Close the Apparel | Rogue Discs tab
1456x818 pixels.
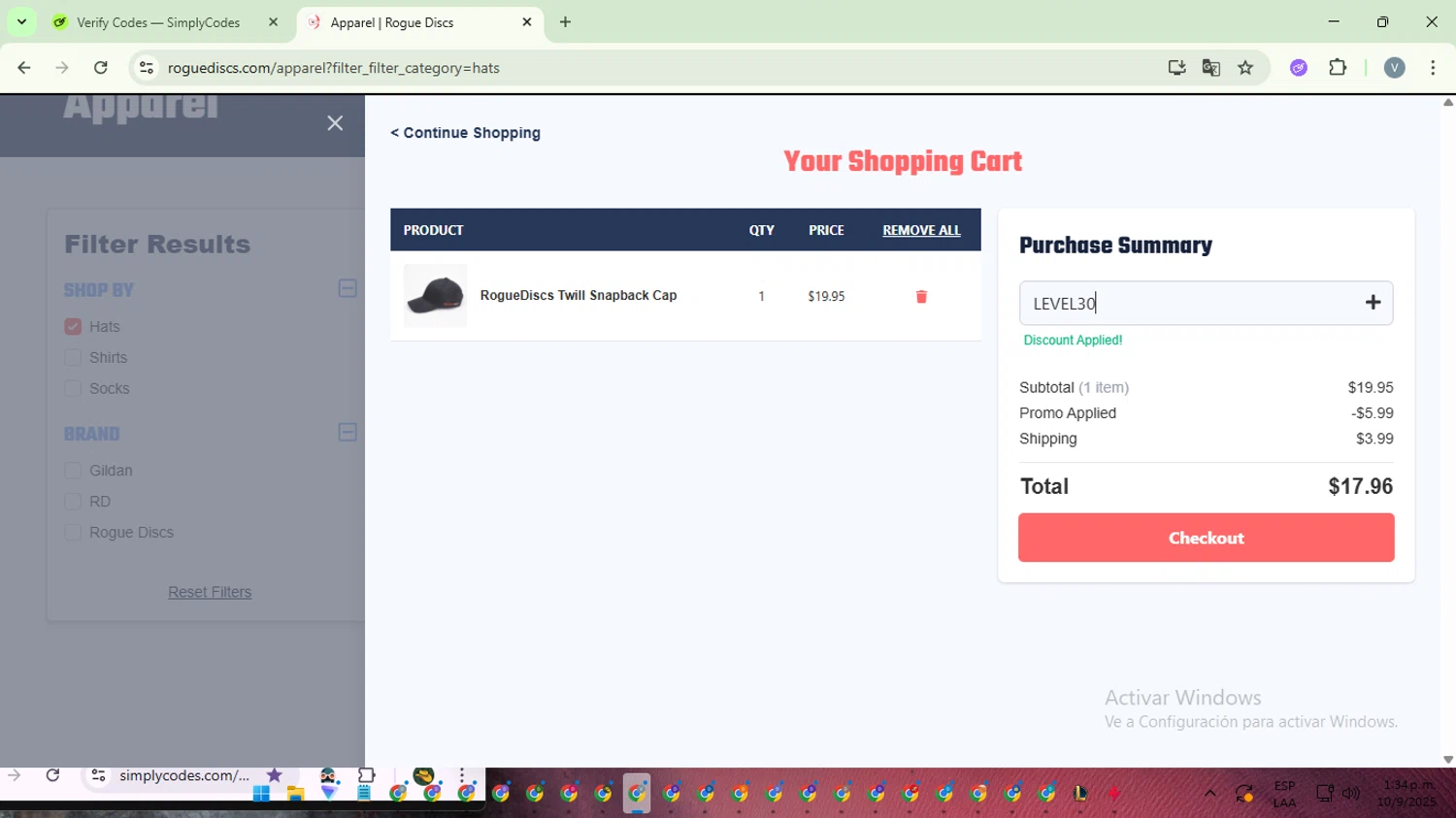(x=527, y=22)
